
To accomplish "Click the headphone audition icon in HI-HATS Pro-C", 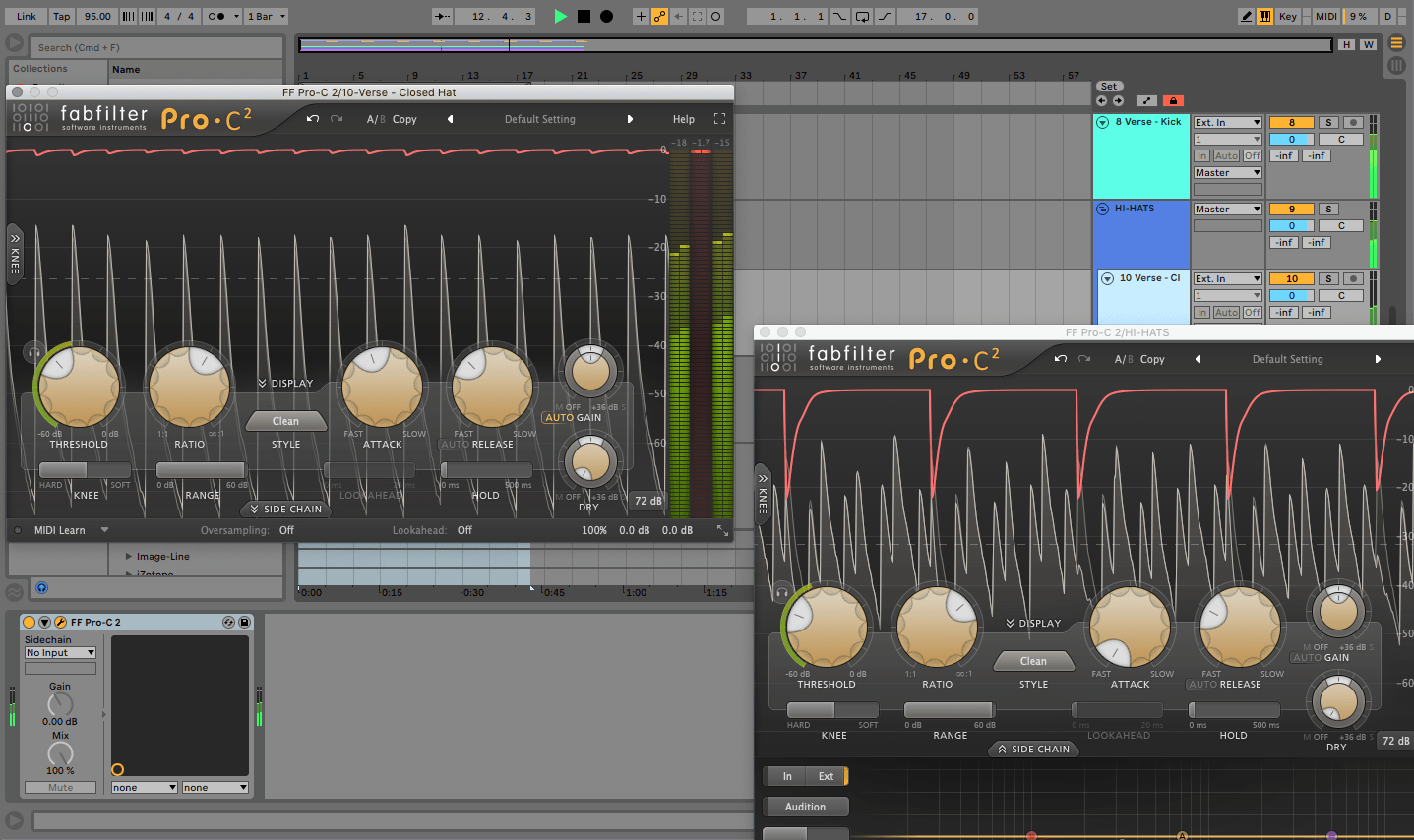I will point(782,590).
